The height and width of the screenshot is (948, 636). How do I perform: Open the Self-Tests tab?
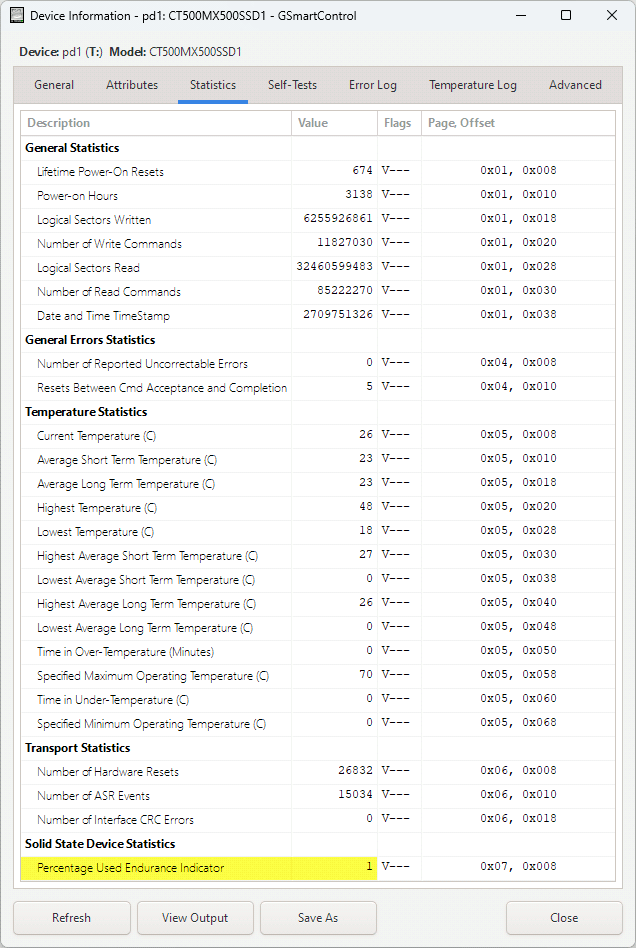tap(293, 85)
